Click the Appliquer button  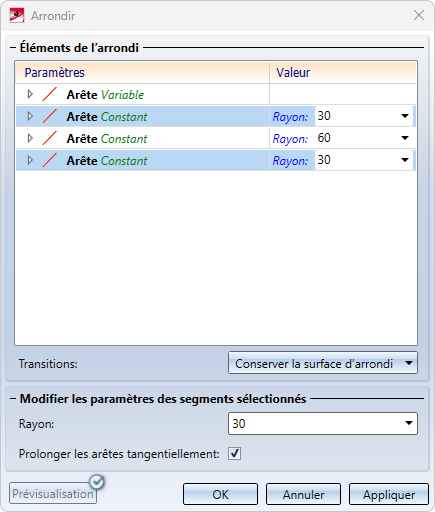tap(389, 494)
